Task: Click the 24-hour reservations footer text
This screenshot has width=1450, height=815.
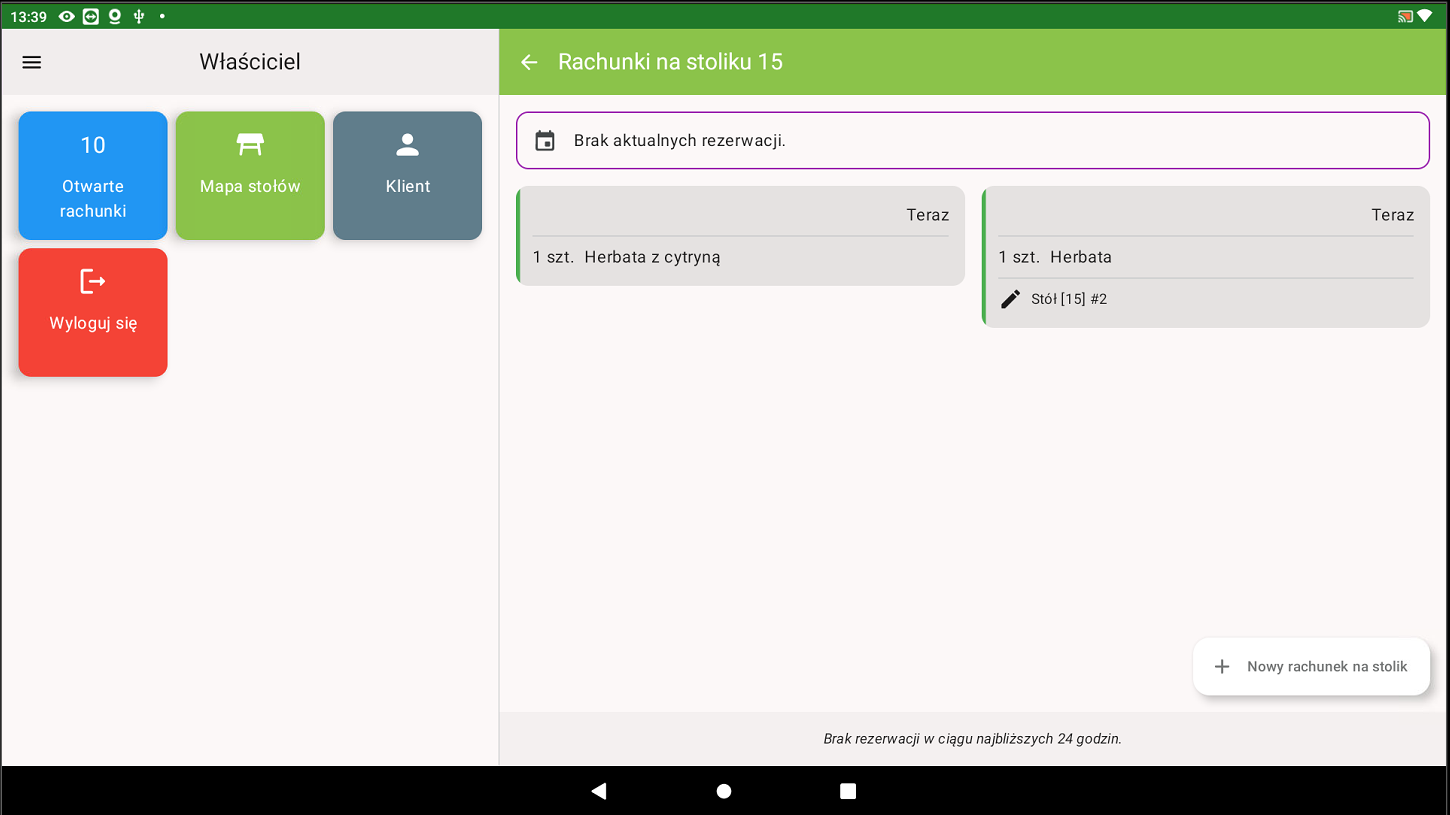Action: coord(972,739)
